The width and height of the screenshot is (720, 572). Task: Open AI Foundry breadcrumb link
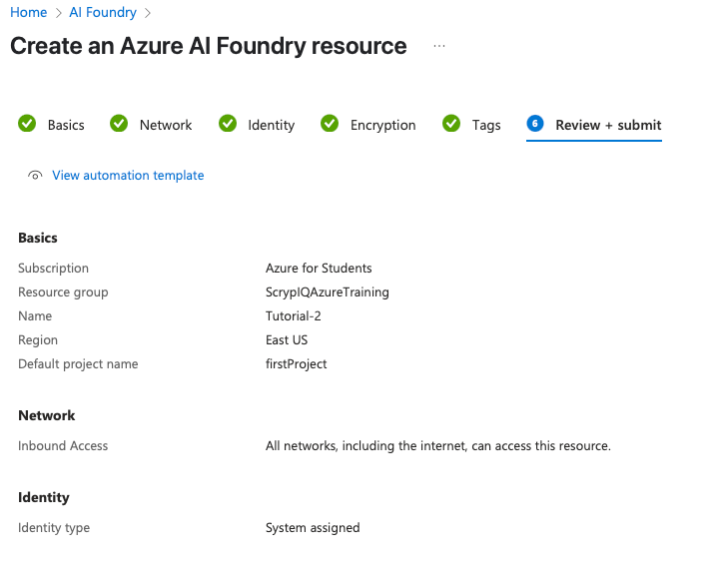coord(103,12)
